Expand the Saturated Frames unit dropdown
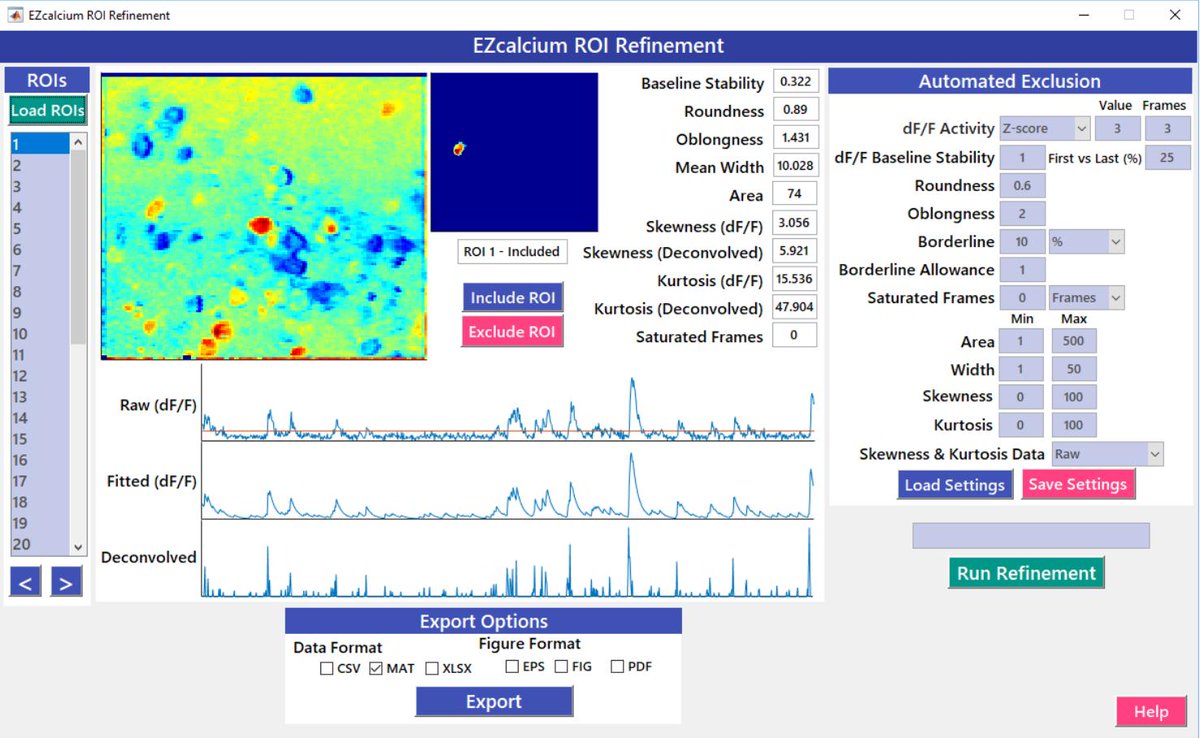The height and width of the screenshot is (738, 1200). pos(1086,297)
